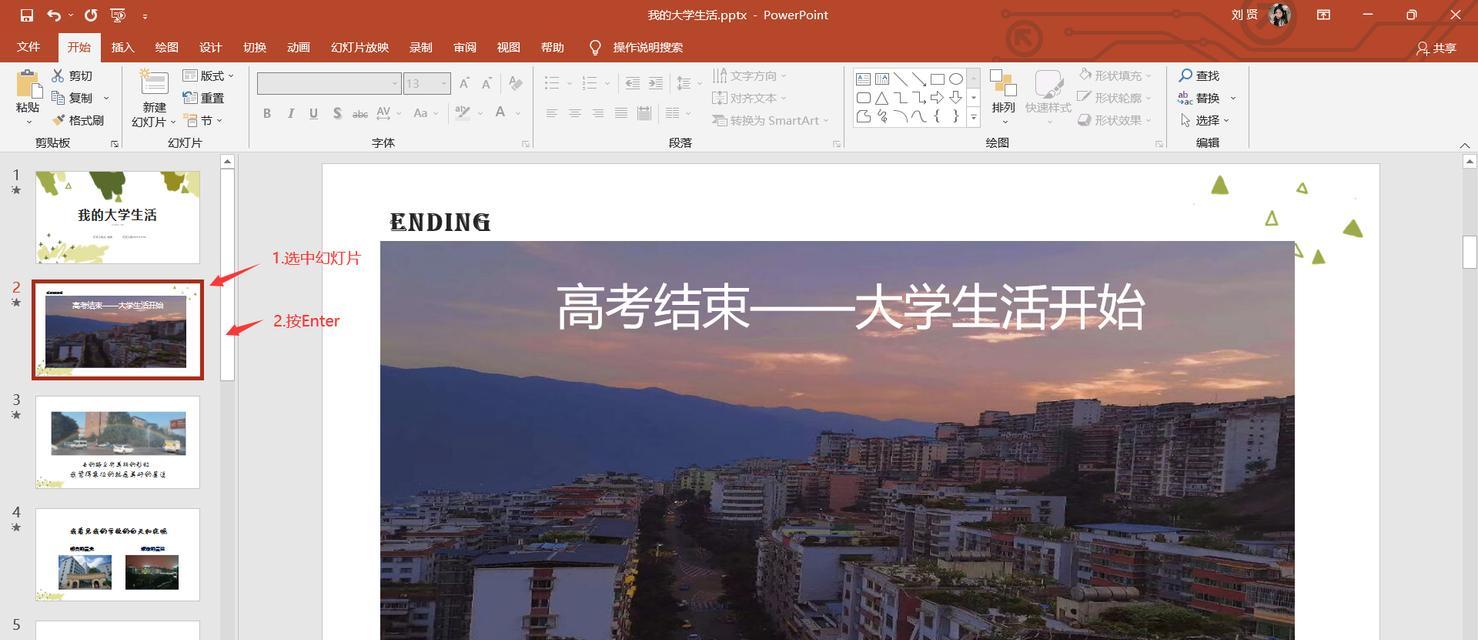Toggle center text alignment
The image size is (1478, 640).
click(x=575, y=114)
